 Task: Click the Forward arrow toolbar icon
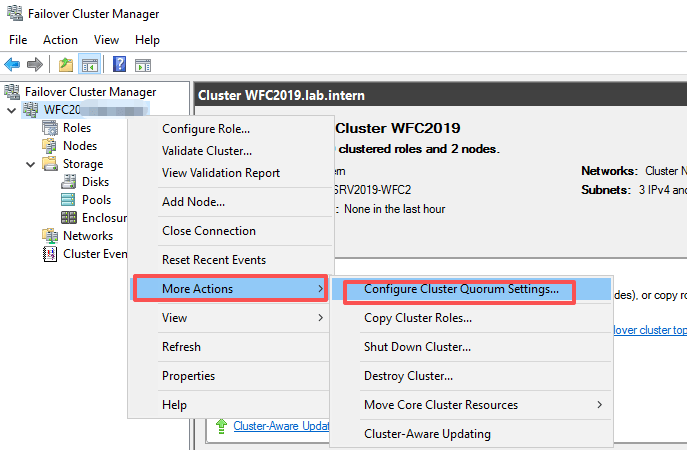[x=35, y=65]
